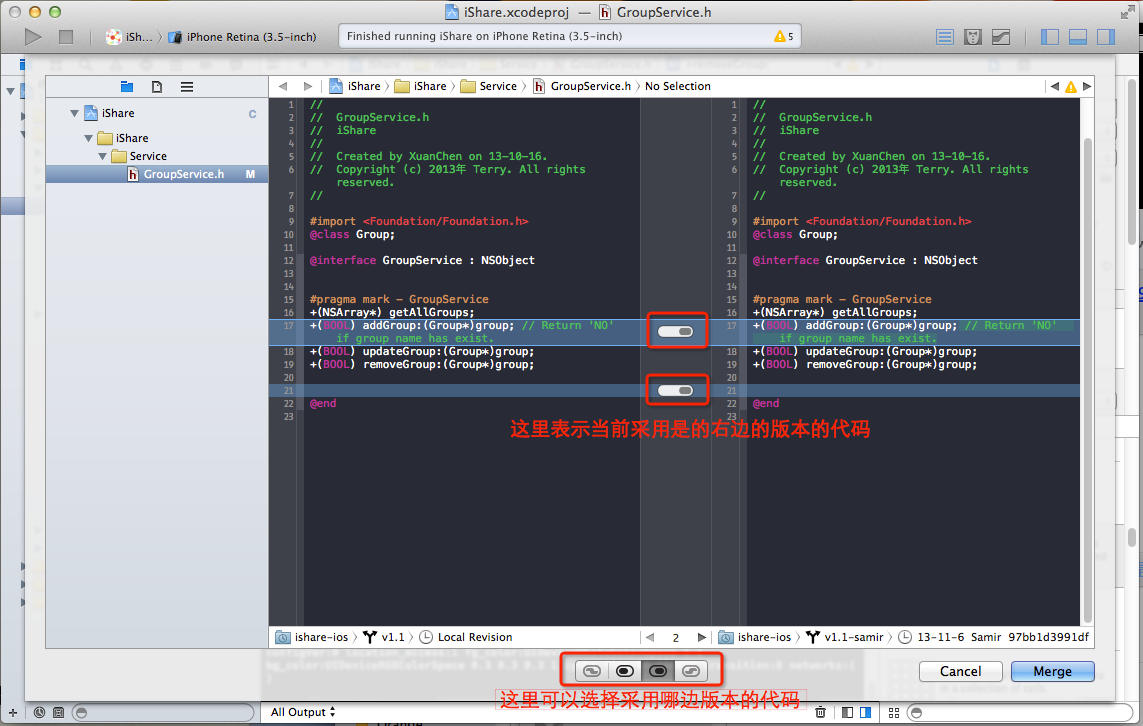
Task: Select GroupService.h in the breadcrumb path
Action: (x=590, y=86)
